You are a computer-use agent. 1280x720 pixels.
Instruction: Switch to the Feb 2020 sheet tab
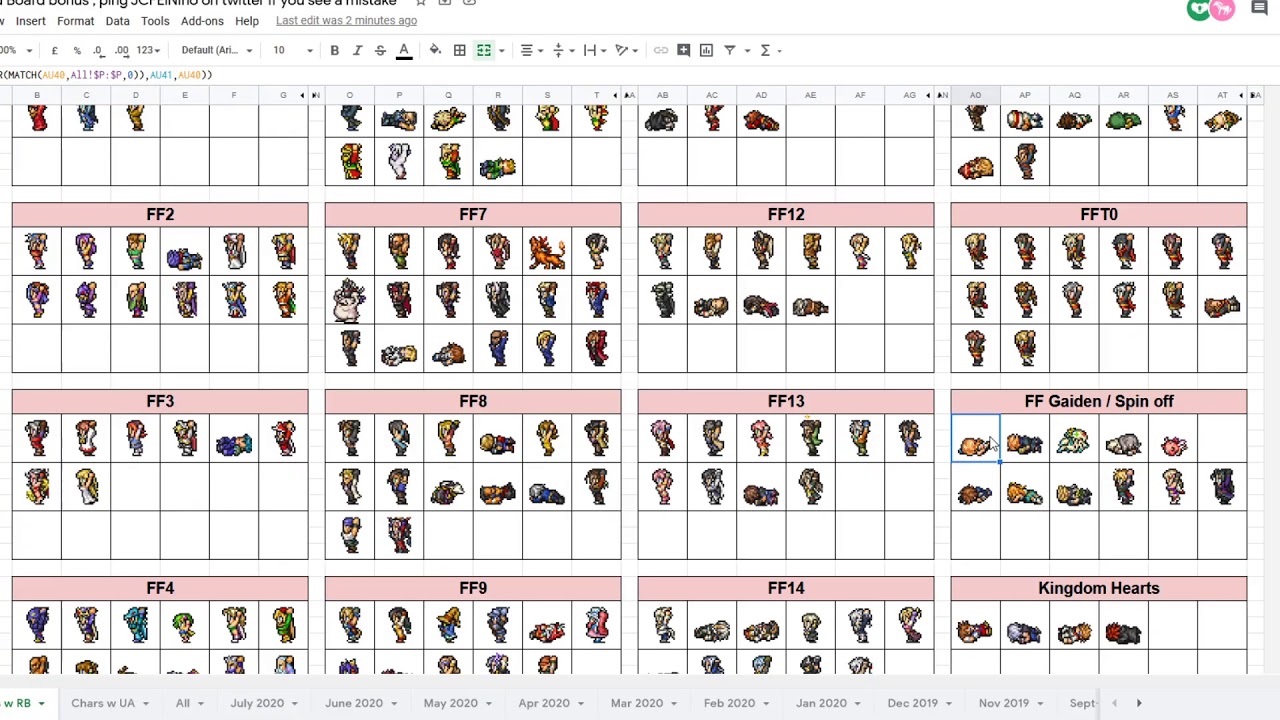tap(729, 703)
